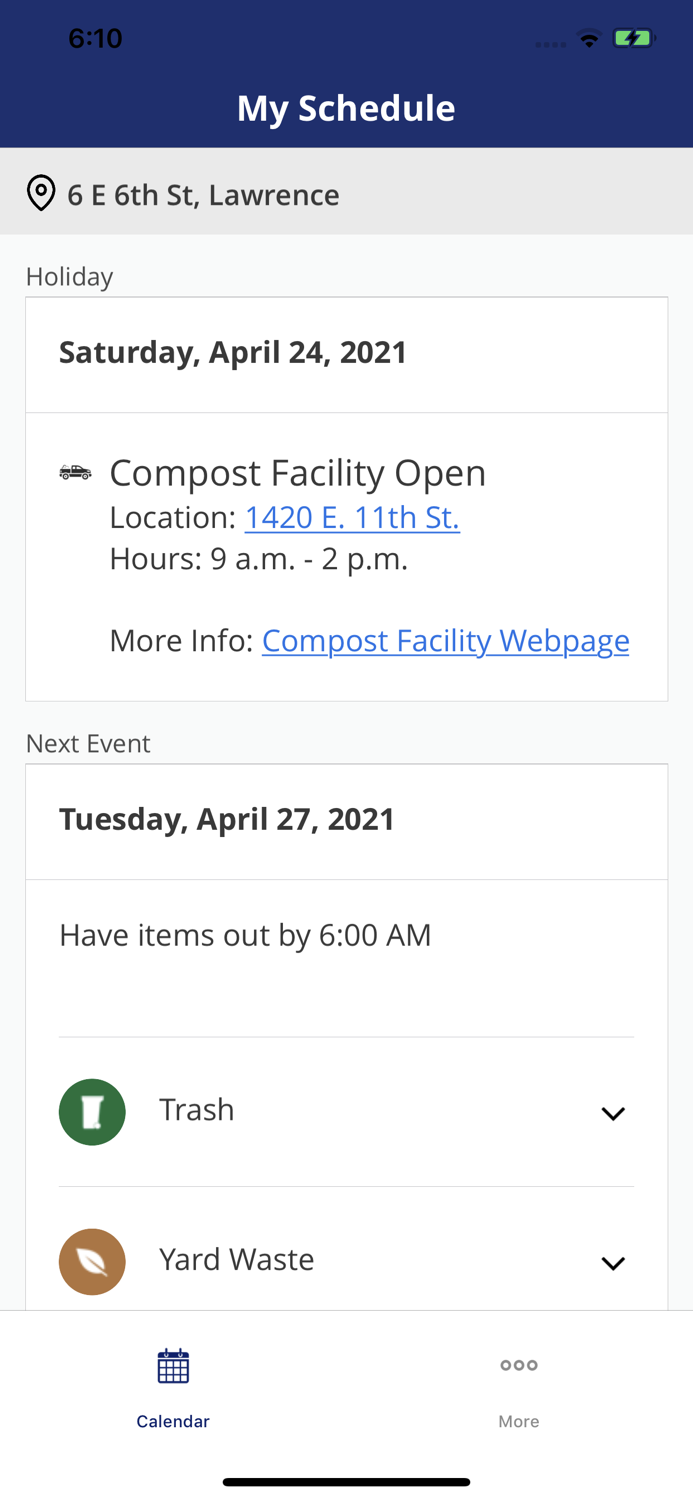Viewport: 693px width, 1500px height.
Task: Select the Saturday, April 24, 2021 header
Action: tap(233, 352)
